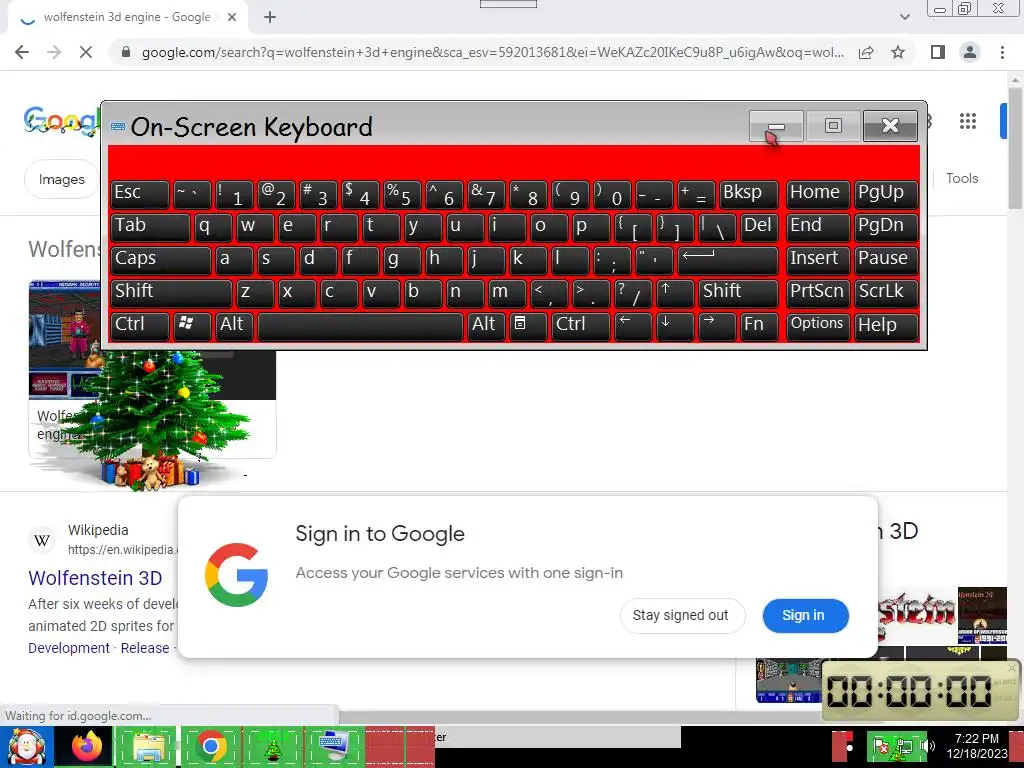
Task: Click the Home key on keyboard
Action: (818, 193)
